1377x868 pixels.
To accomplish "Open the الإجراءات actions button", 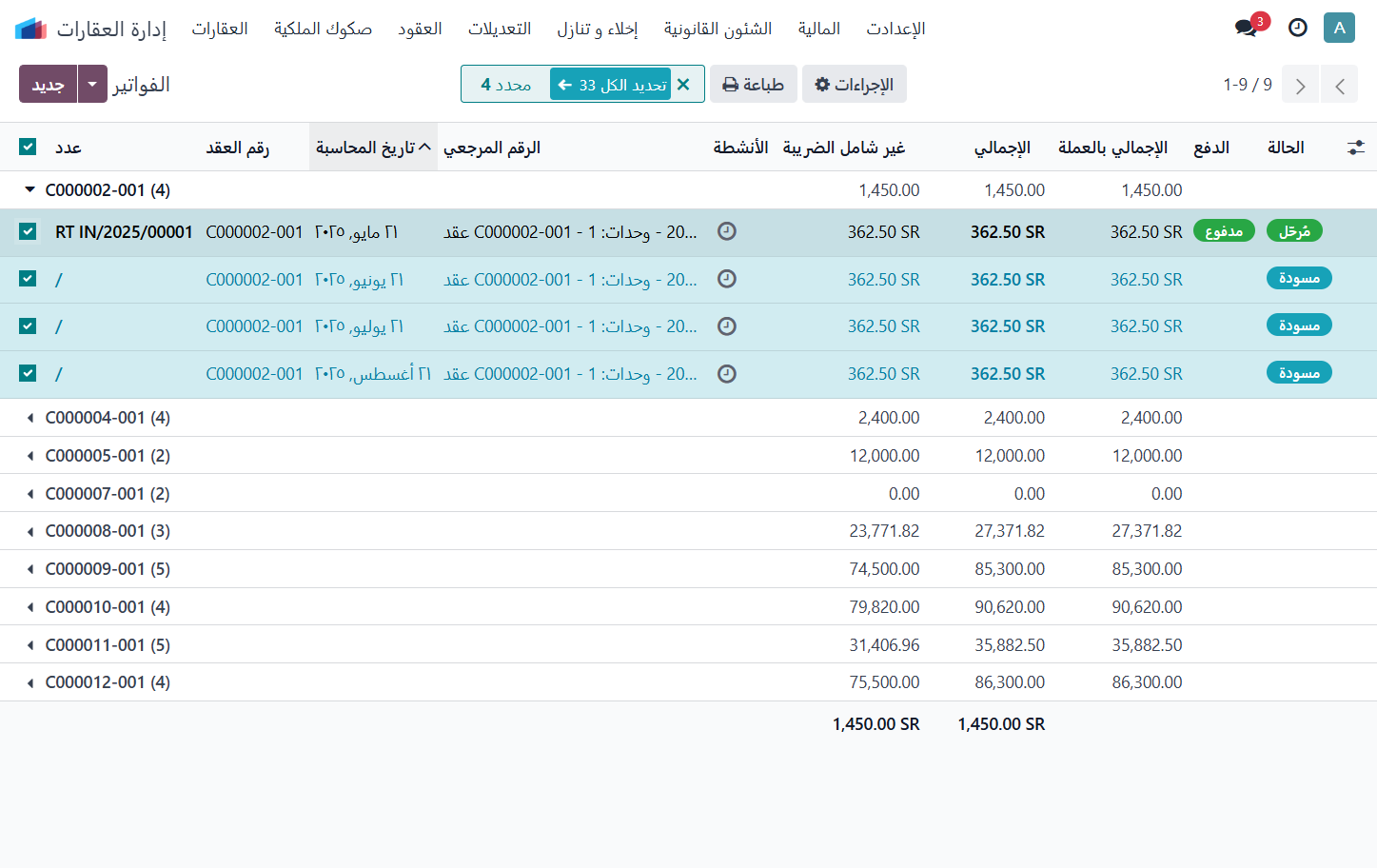I will pos(855,85).
